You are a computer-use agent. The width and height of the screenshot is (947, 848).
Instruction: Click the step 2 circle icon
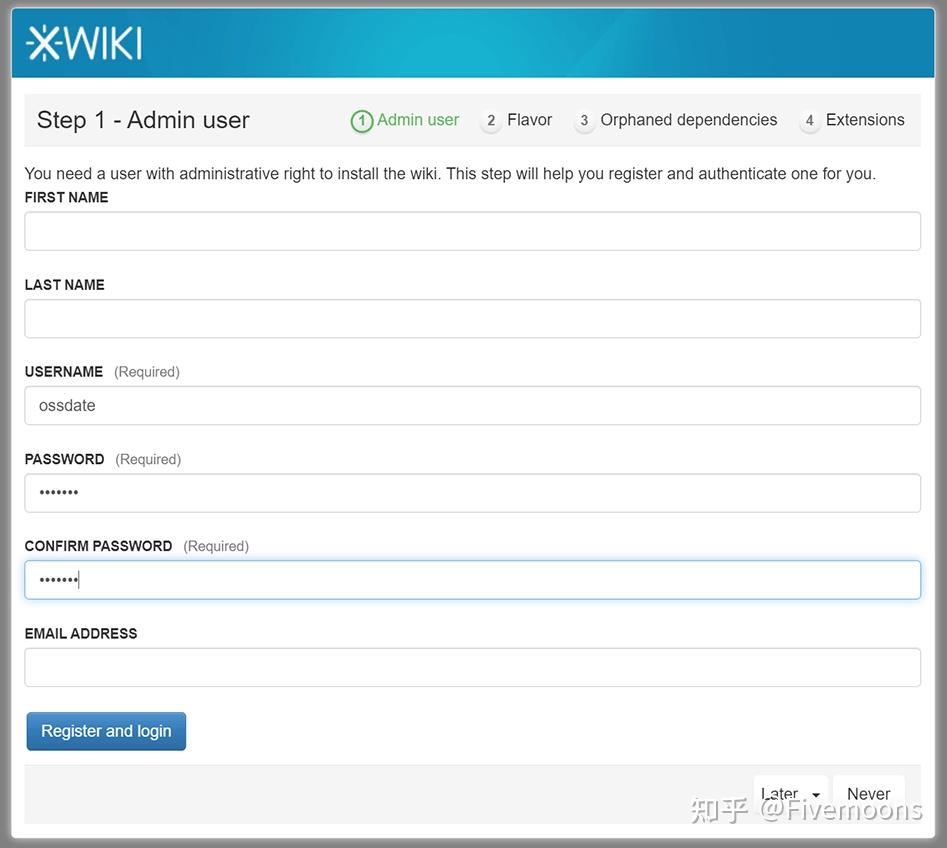click(x=491, y=120)
